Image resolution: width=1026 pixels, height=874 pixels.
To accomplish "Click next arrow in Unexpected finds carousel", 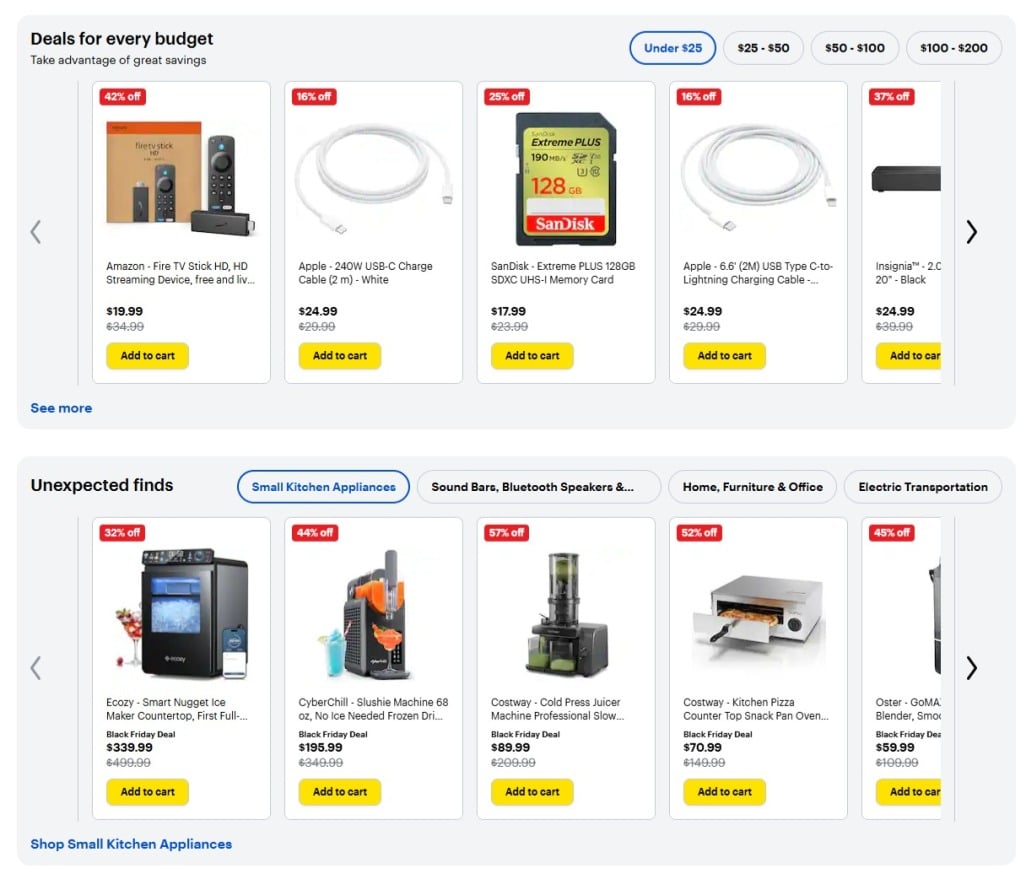I will (x=971, y=668).
